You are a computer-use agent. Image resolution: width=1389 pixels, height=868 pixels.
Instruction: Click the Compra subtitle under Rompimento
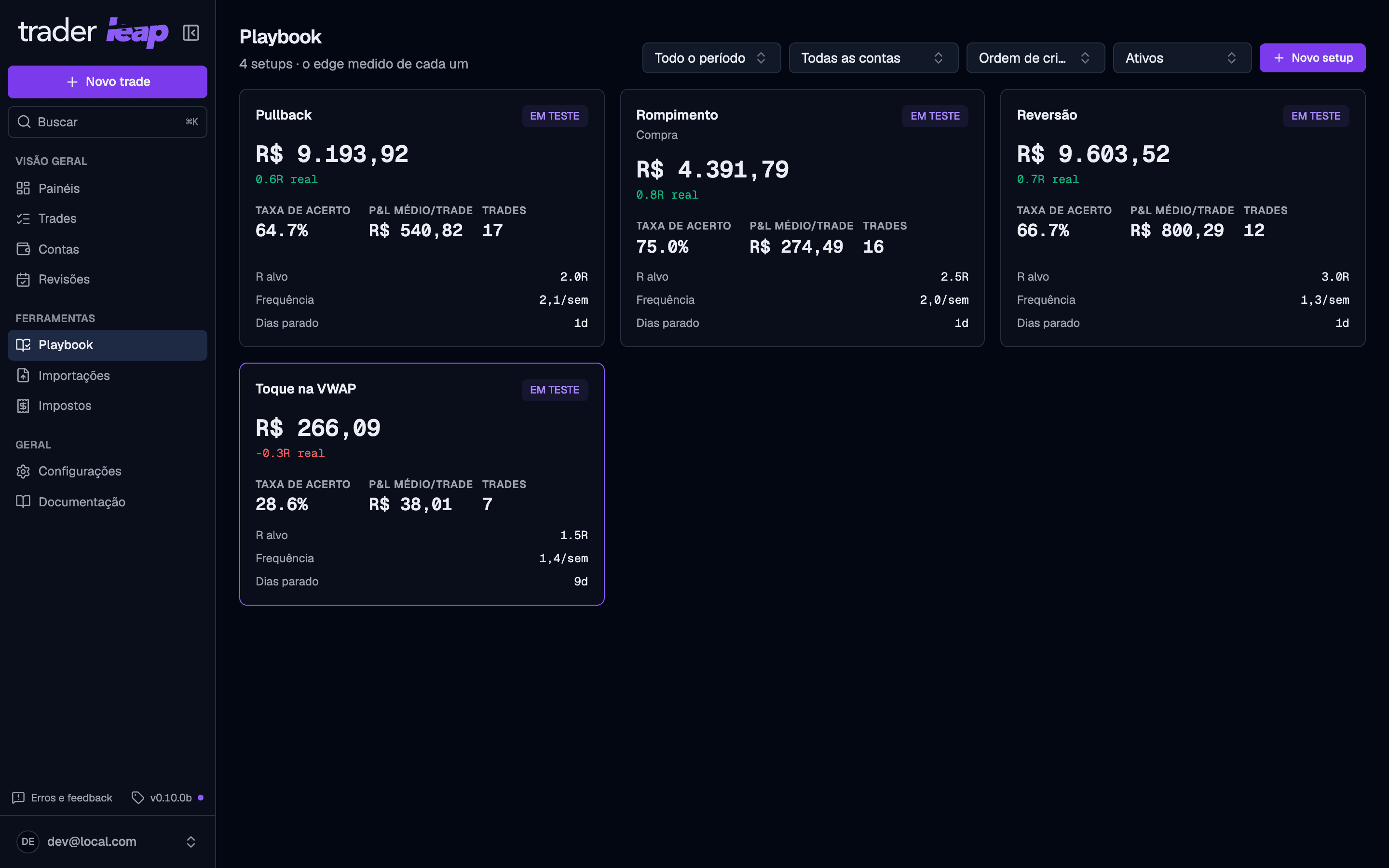pyautogui.click(x=656, y=135)
